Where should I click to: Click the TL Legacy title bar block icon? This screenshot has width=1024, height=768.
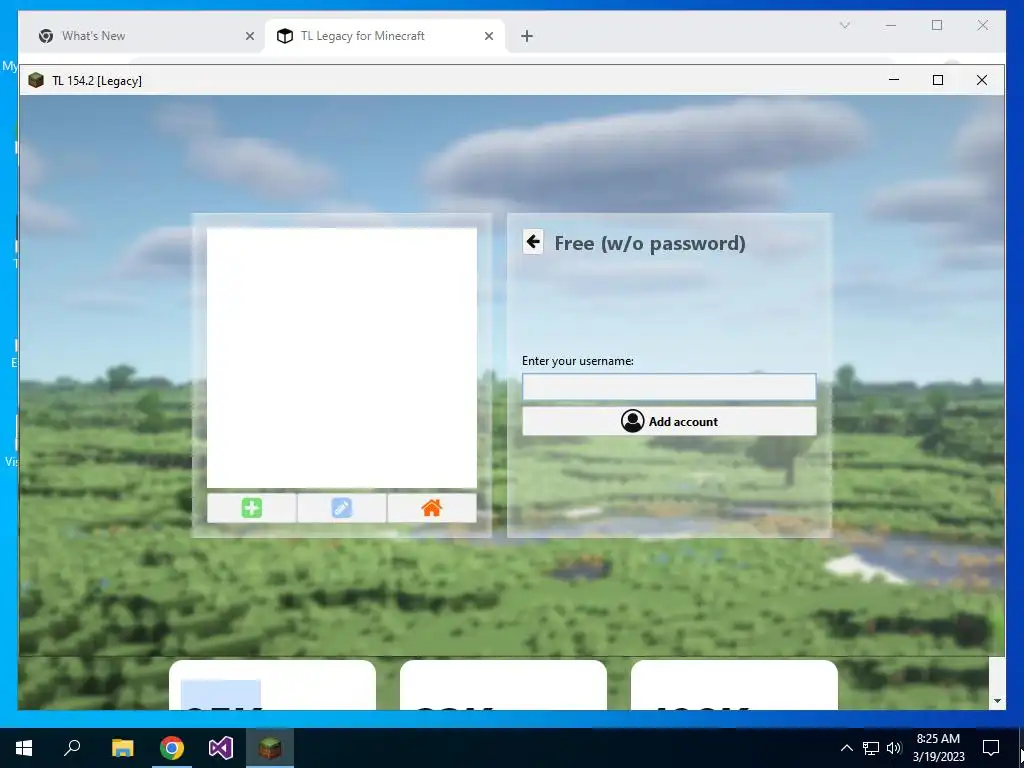pos(36,80)
